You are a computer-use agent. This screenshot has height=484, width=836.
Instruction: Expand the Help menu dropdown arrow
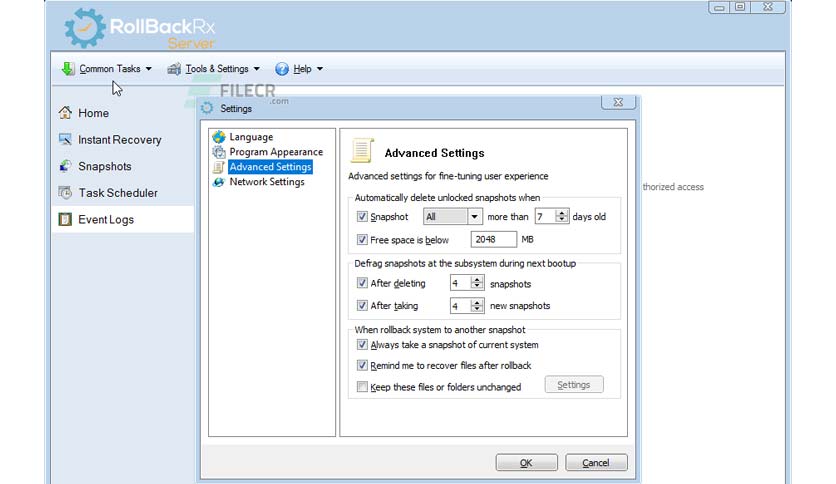click(320, 69)
